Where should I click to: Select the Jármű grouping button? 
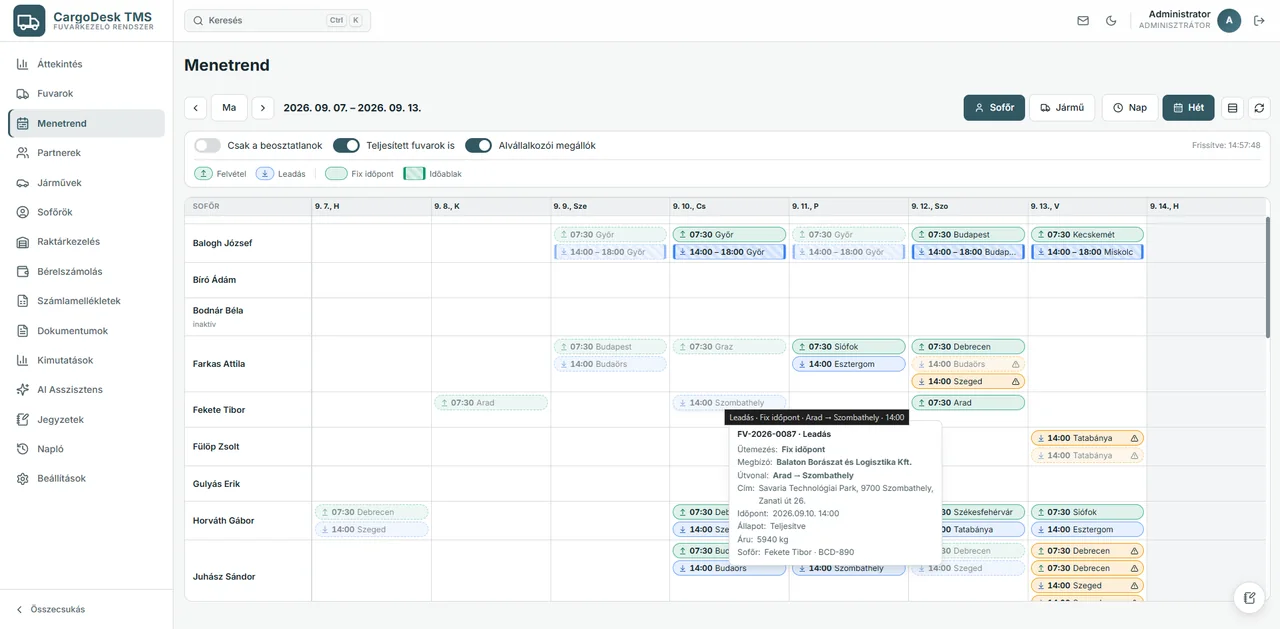pos(1062,108)
